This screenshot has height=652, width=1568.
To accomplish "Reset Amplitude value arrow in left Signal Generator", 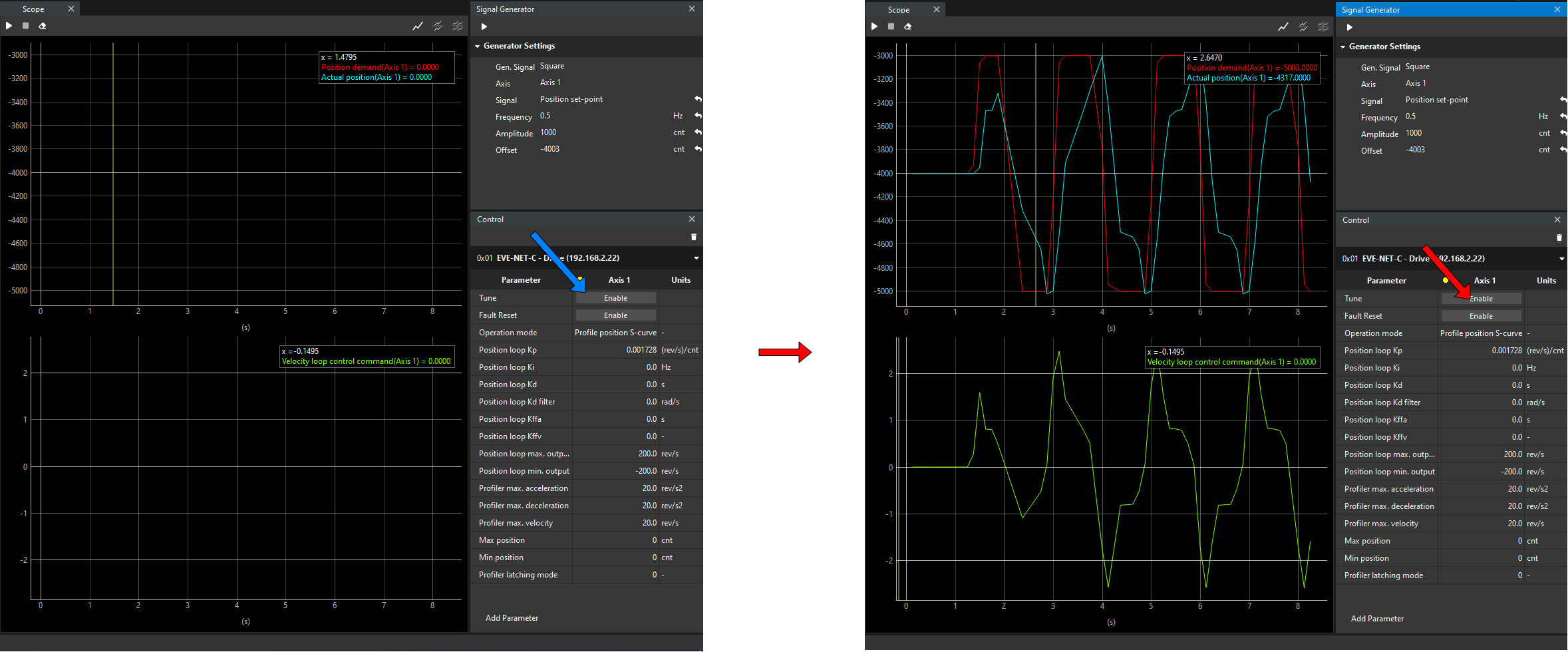I will [x=698, y=132].
